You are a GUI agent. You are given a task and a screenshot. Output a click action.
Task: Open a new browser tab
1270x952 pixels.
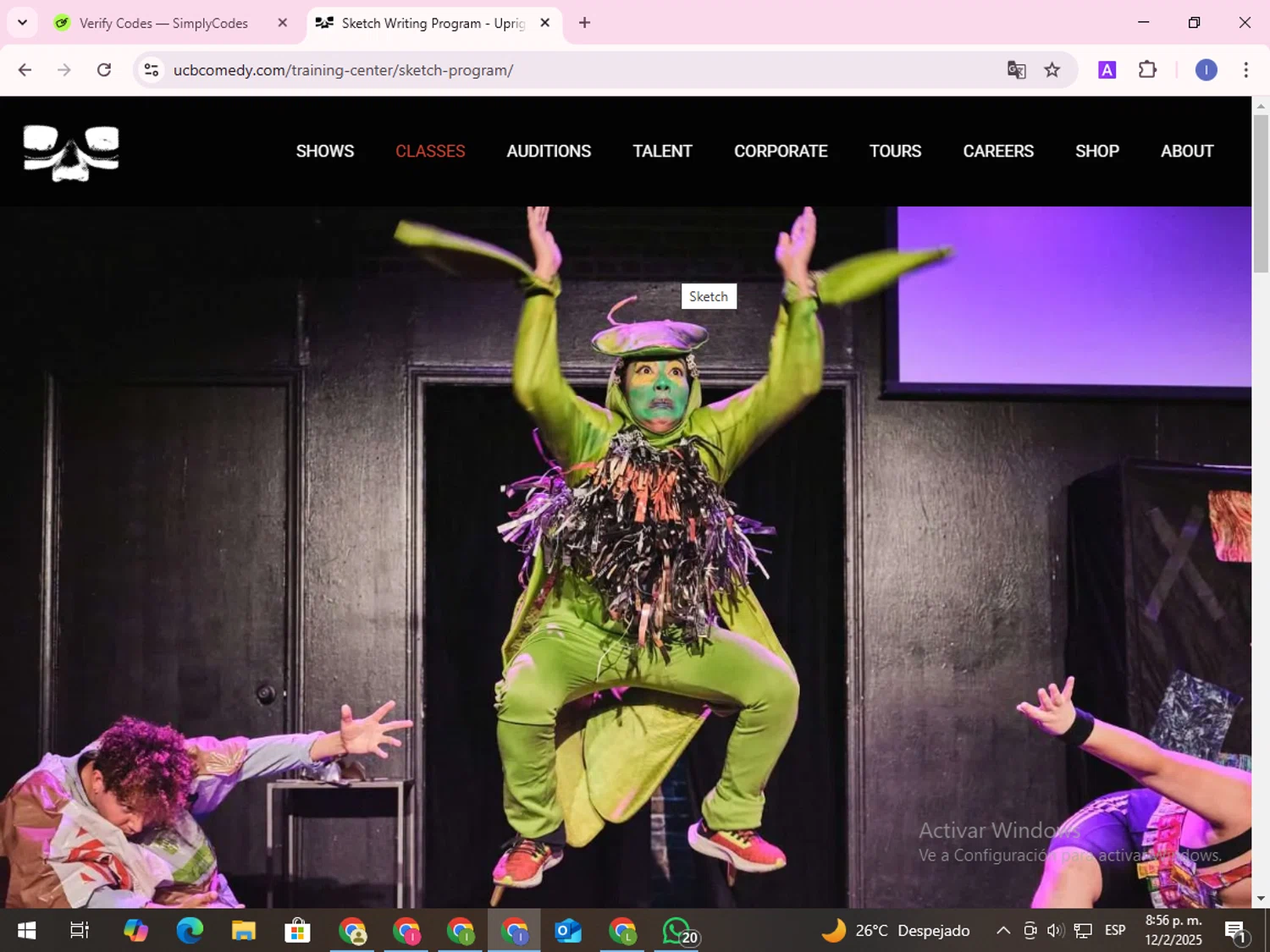[x=584, y=23]
